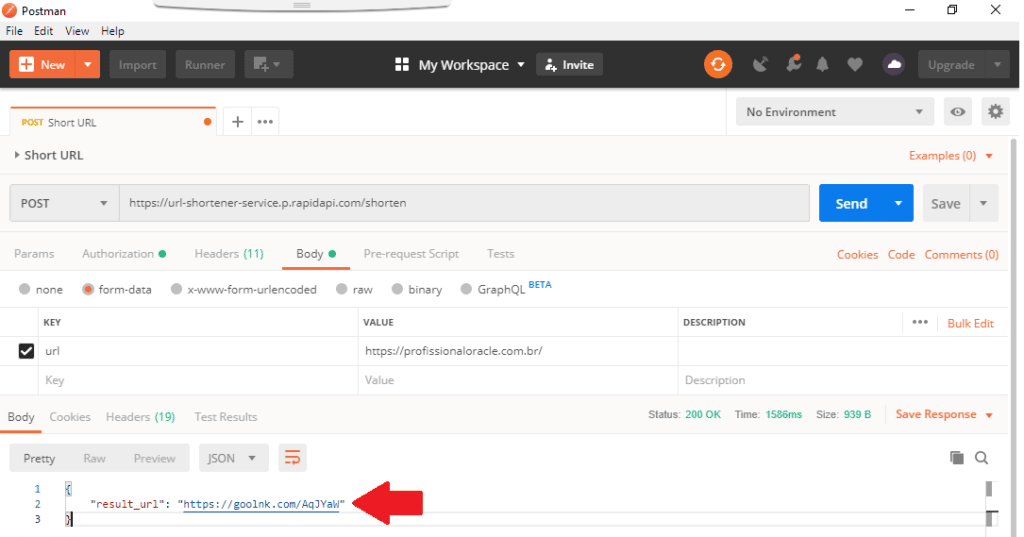Viewport: 1024px width, 537px height.
Task: Expand the Short URL request description
Action: coord(17,155)
